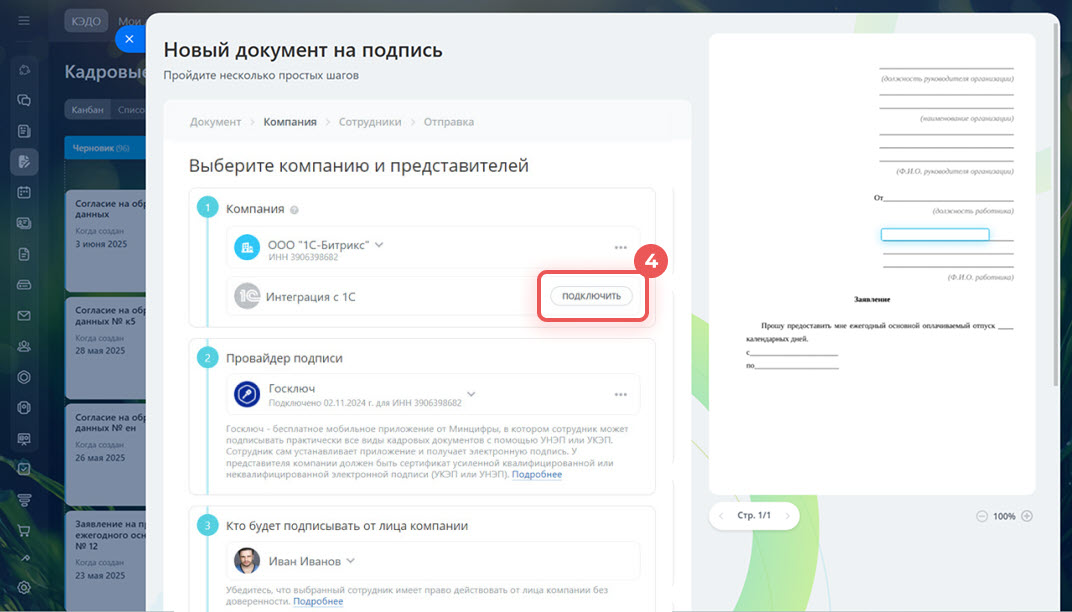The height and width of the screenshot is (612, 1072).
Task: Open the funnel icon in sidebar
Action: pyautogui.click(x=24, y=500)
